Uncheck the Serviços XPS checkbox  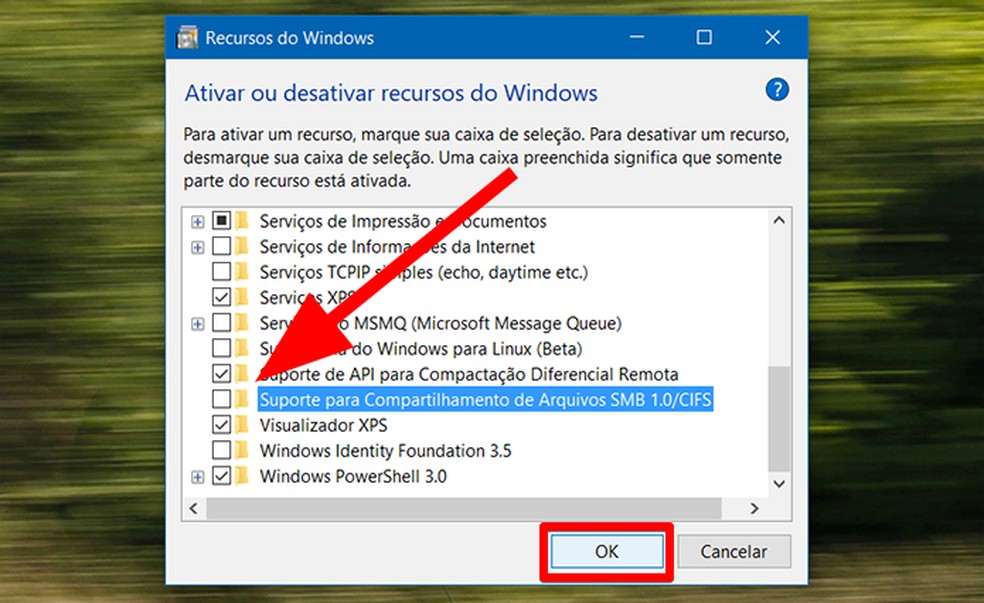coord(222,297)
